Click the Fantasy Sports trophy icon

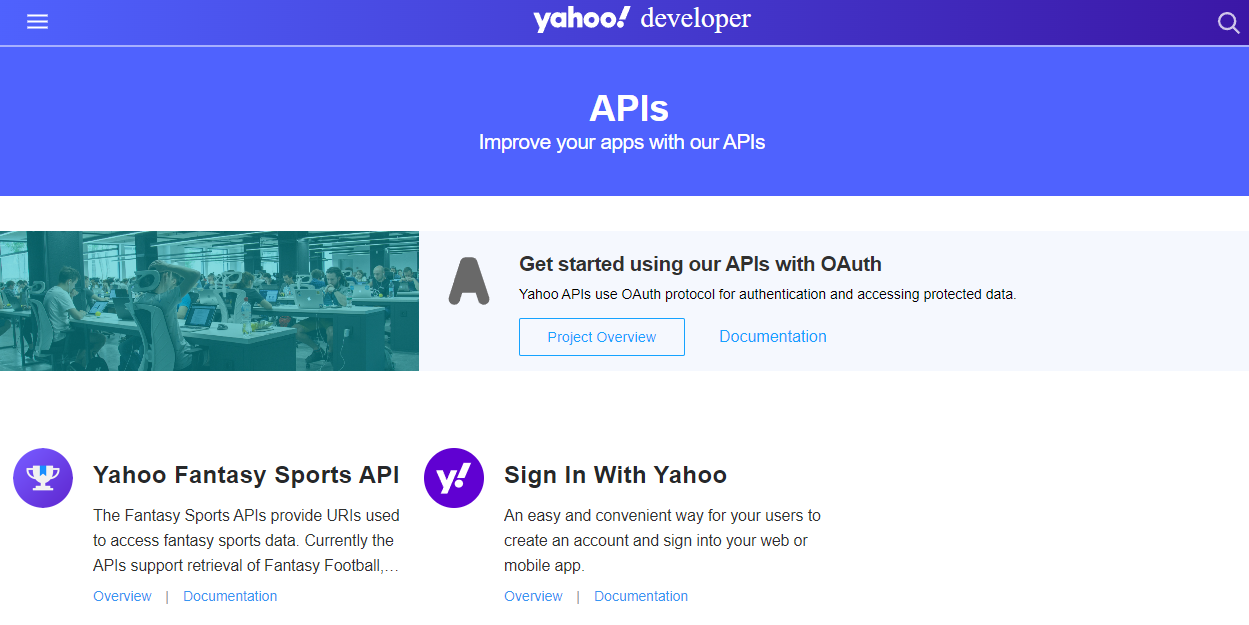click(x=43, y=478)
